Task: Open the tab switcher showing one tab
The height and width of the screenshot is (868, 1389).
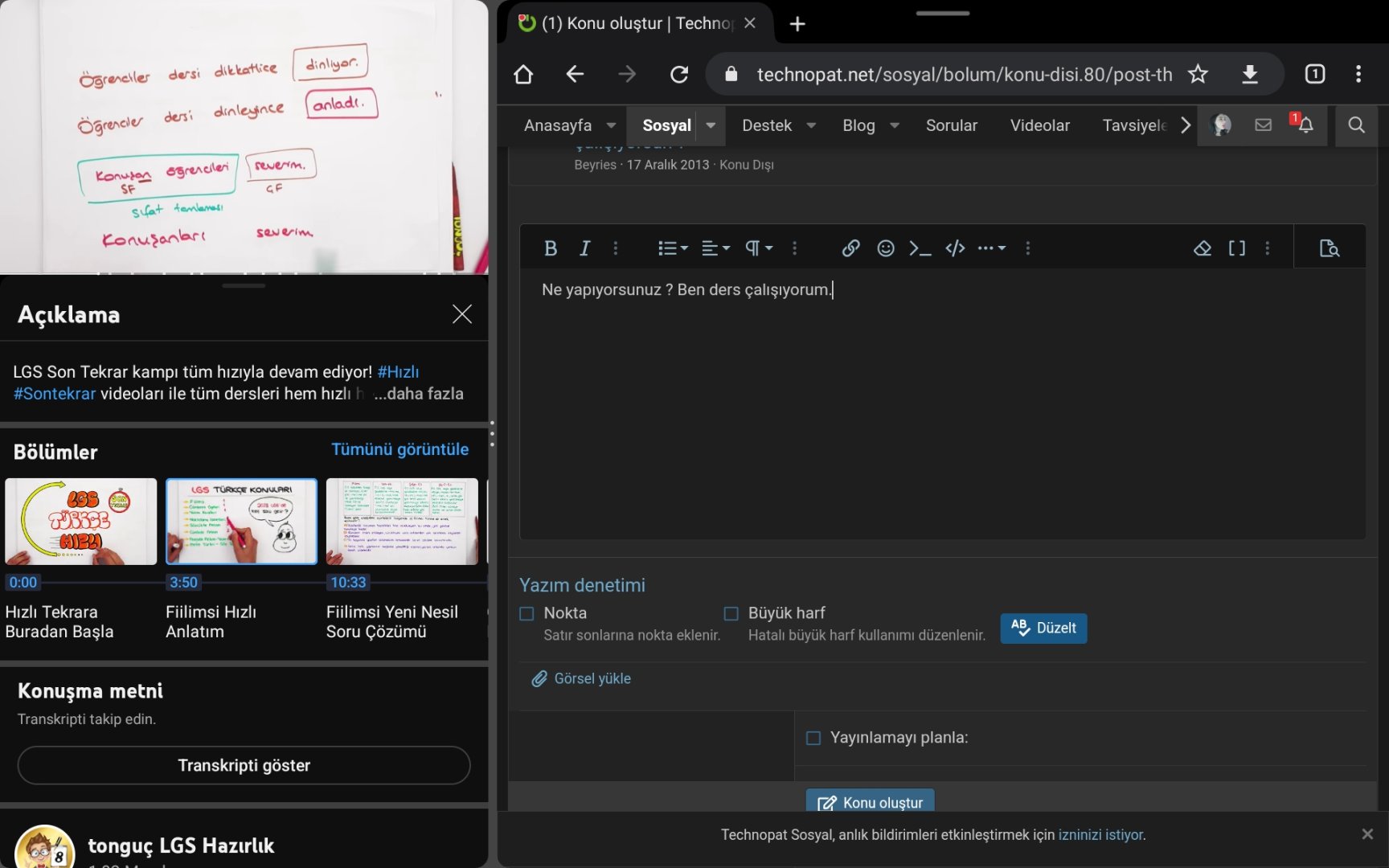Action: point(1315,75)
